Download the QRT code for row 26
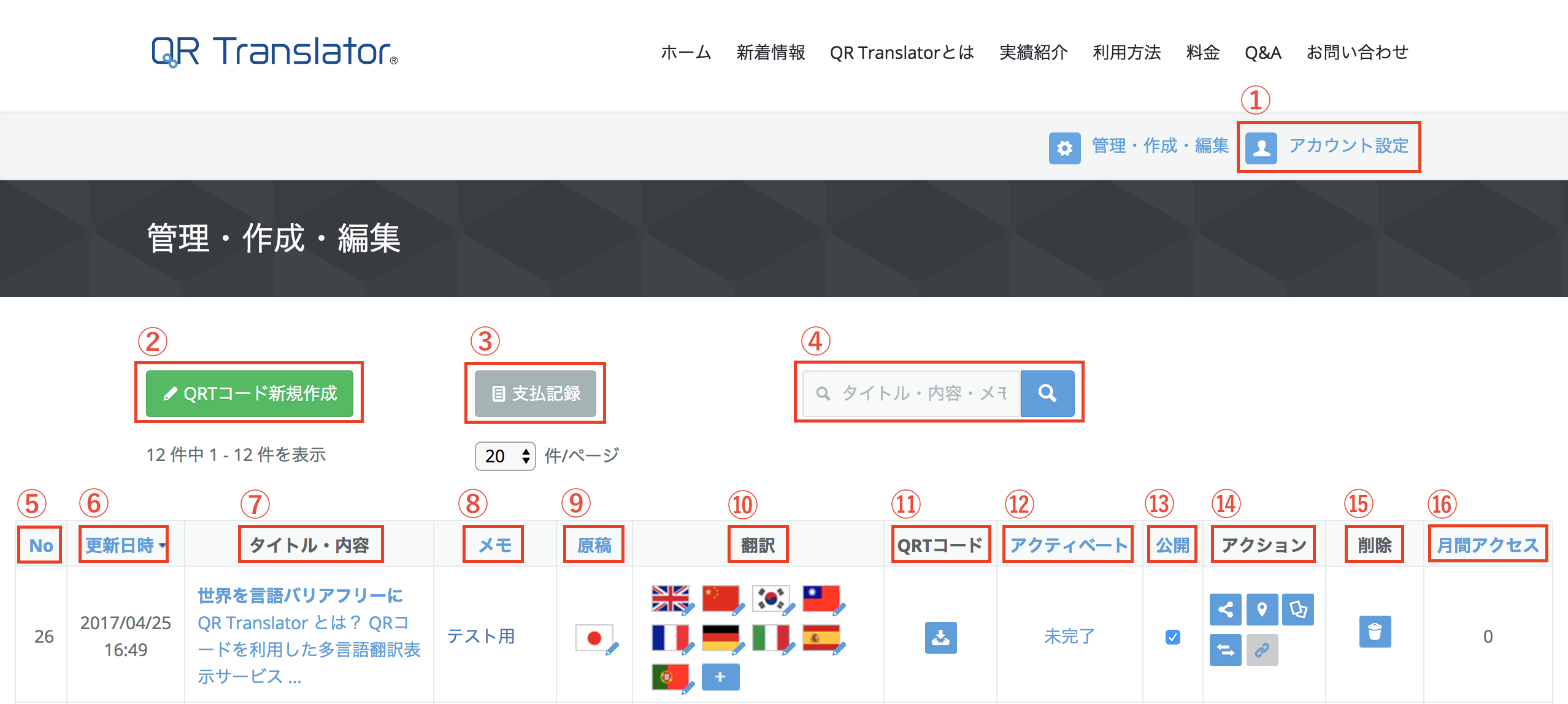1568x704 pixels. point(940,638)
